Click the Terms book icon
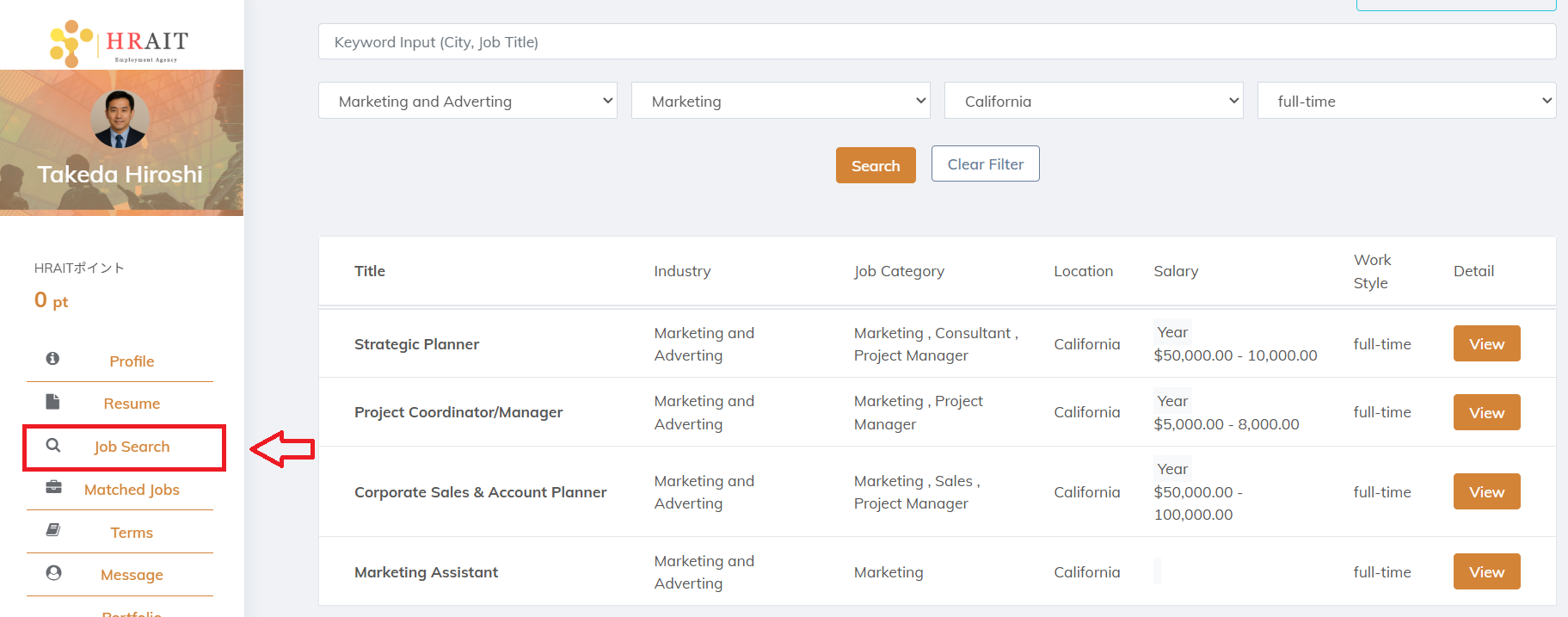 53,530
